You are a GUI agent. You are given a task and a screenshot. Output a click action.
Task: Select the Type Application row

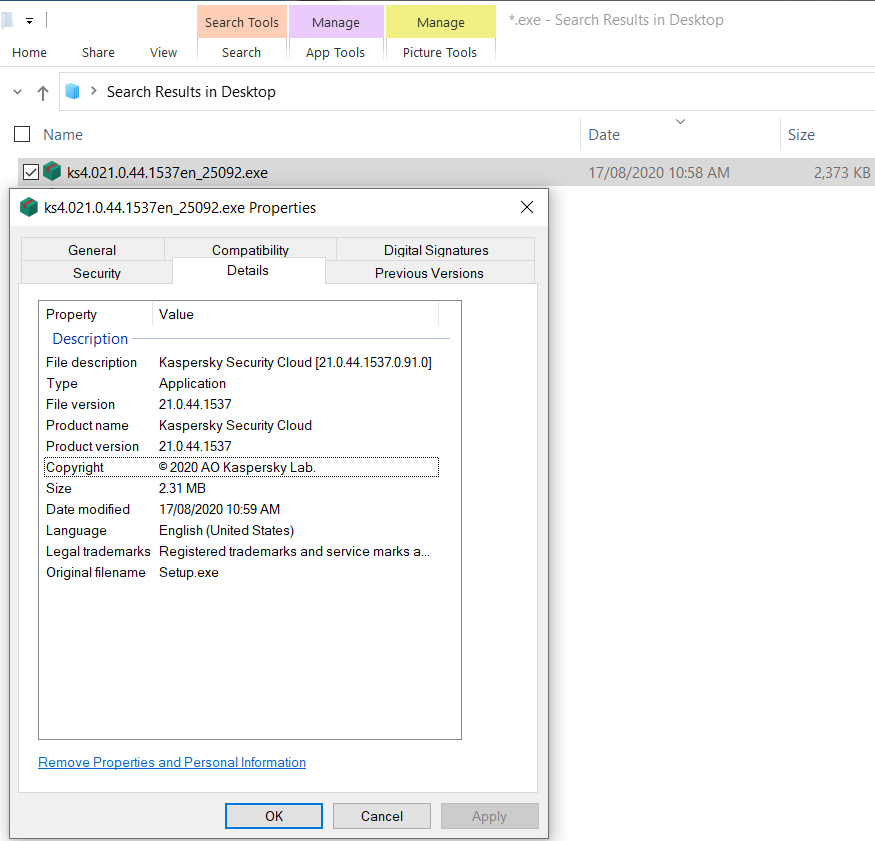coord(242,383)
